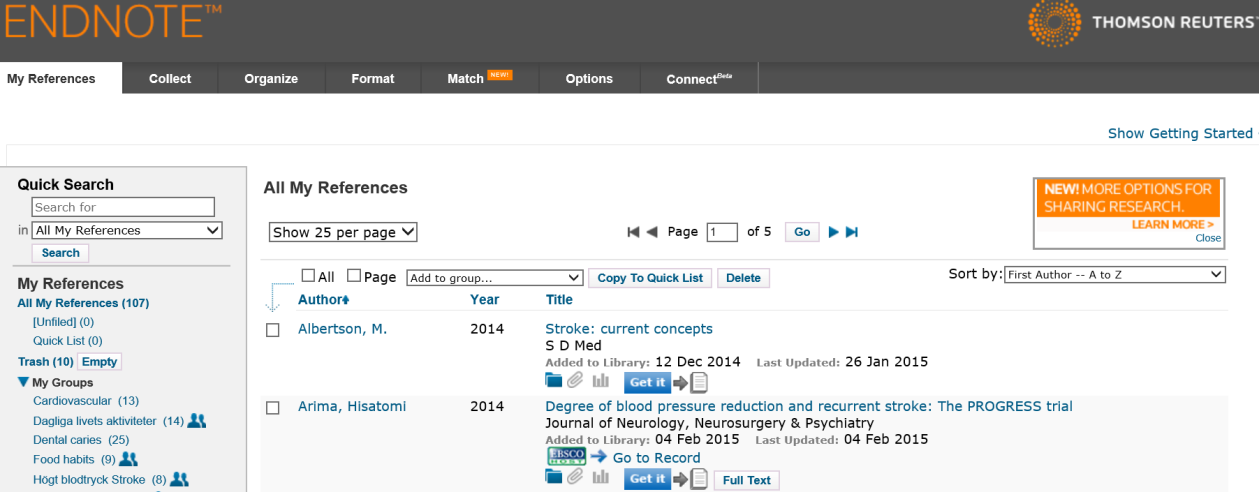Click Get it button for Arima reference
1259x492 pixels.
pyautogui.click(x=647, y=479)
